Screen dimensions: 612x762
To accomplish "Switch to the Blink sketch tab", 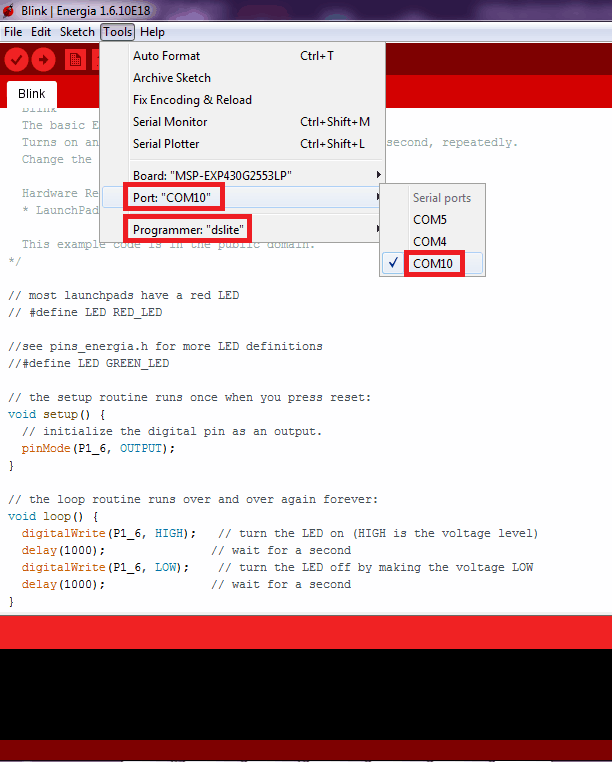I will point(32,94).
